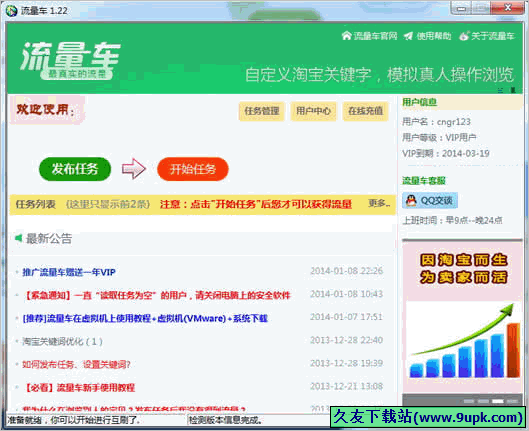The image size is (529, 431).
Task: Click the red 注意 notice text
Action: point(256,204)
